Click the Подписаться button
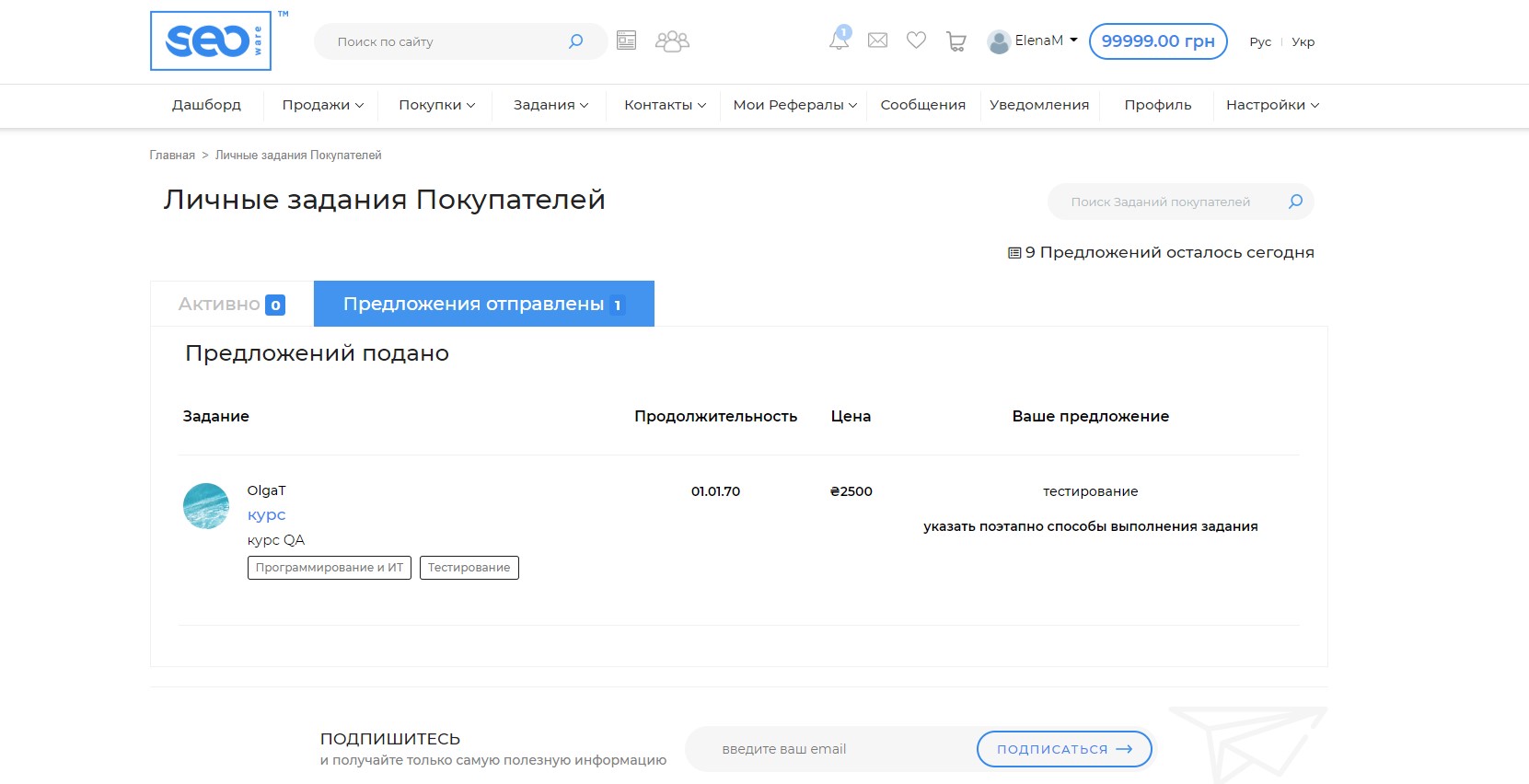 tap(1064, 749)
